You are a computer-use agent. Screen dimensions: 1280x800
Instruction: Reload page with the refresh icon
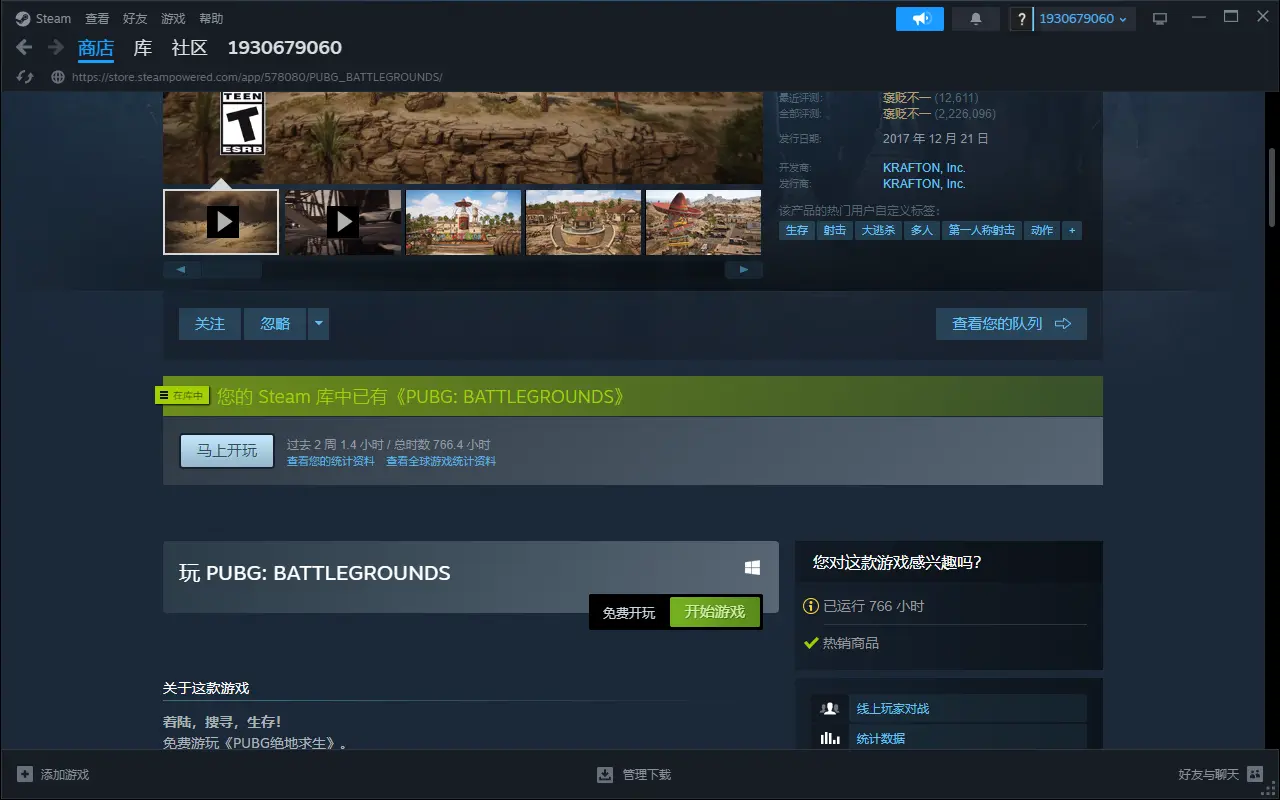(26, 77)
